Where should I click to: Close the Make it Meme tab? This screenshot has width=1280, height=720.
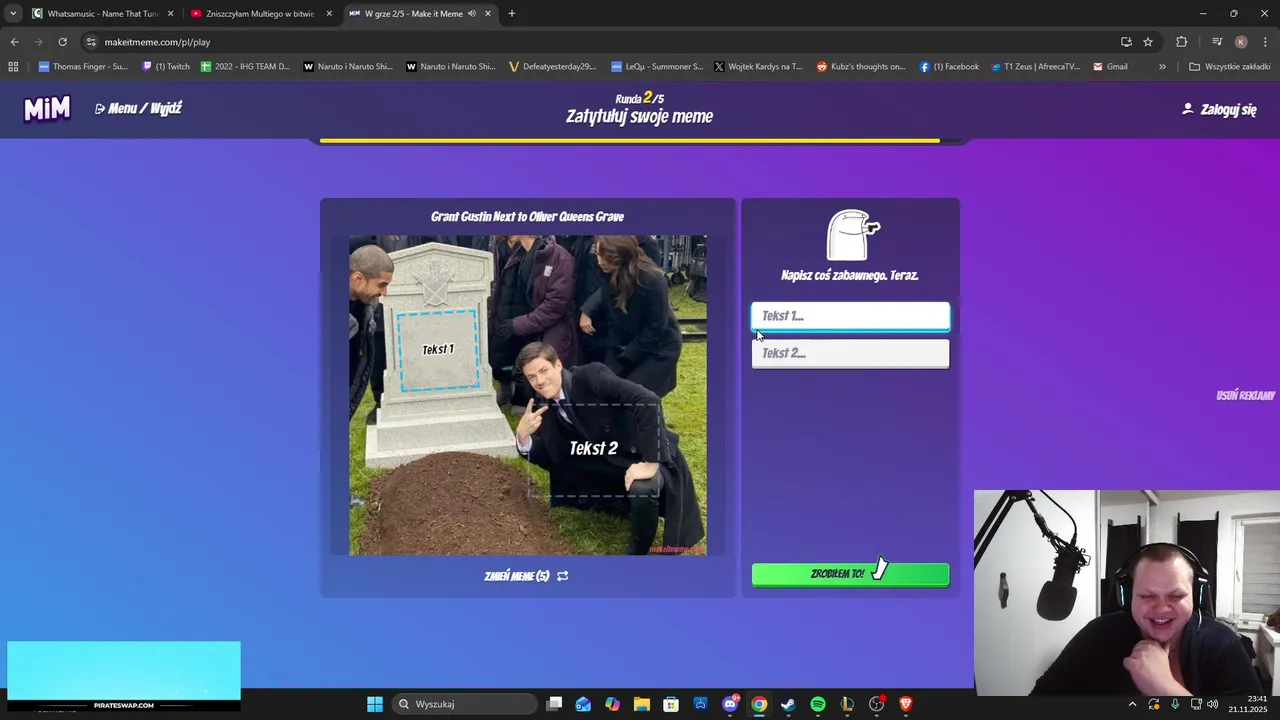(x=488, y=14)
